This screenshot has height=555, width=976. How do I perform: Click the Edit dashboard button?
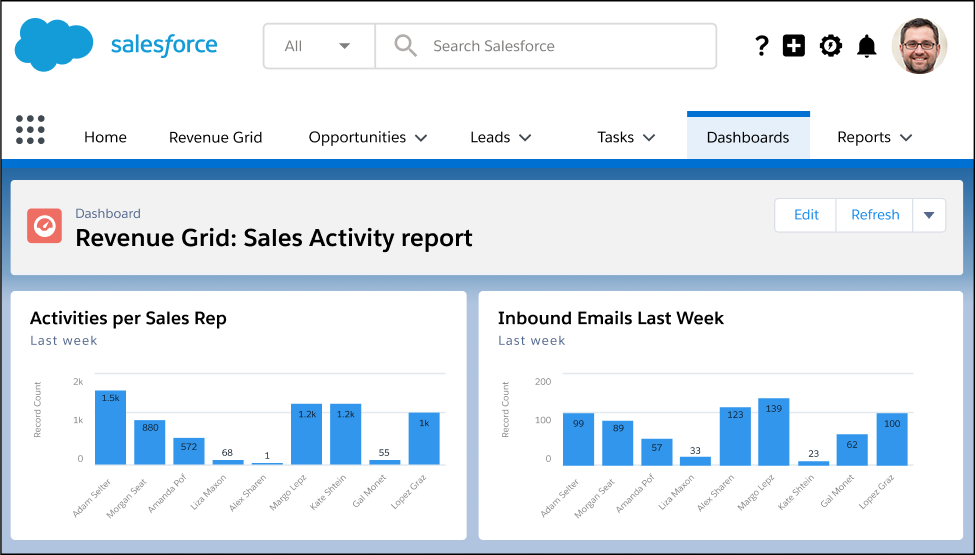click(806, 215)
